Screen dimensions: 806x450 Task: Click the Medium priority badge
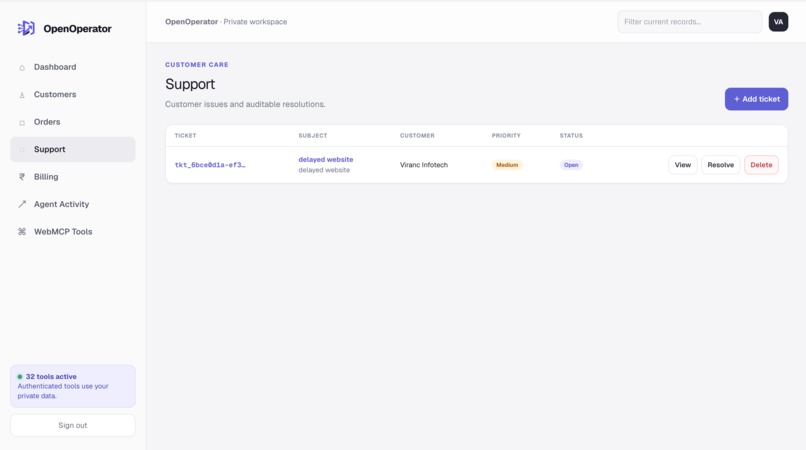[507, 165]
